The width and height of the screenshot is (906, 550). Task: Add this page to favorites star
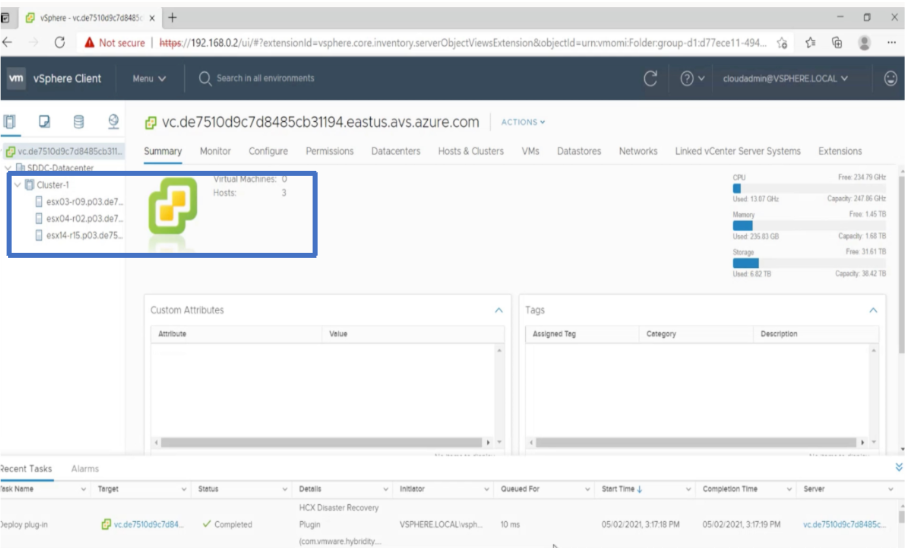tap(782, 43)
